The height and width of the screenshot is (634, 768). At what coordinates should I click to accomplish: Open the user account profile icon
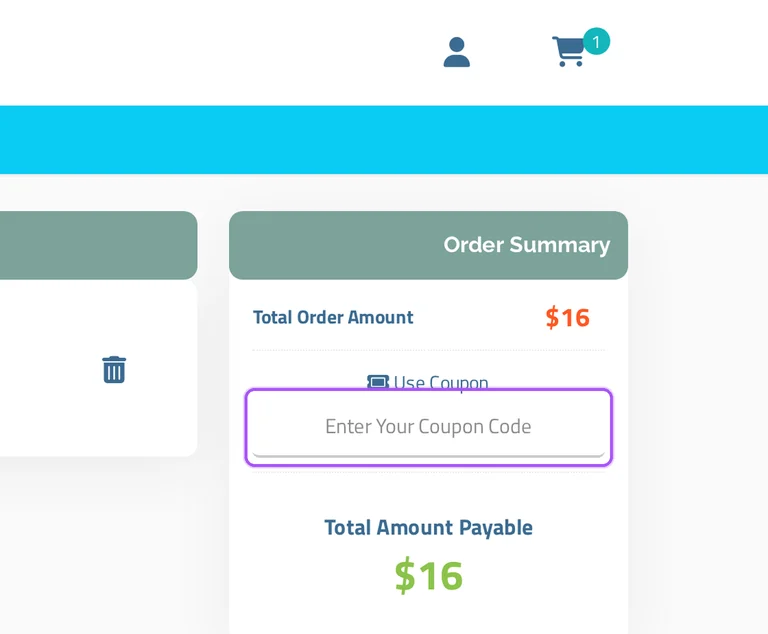coord(456,52)
